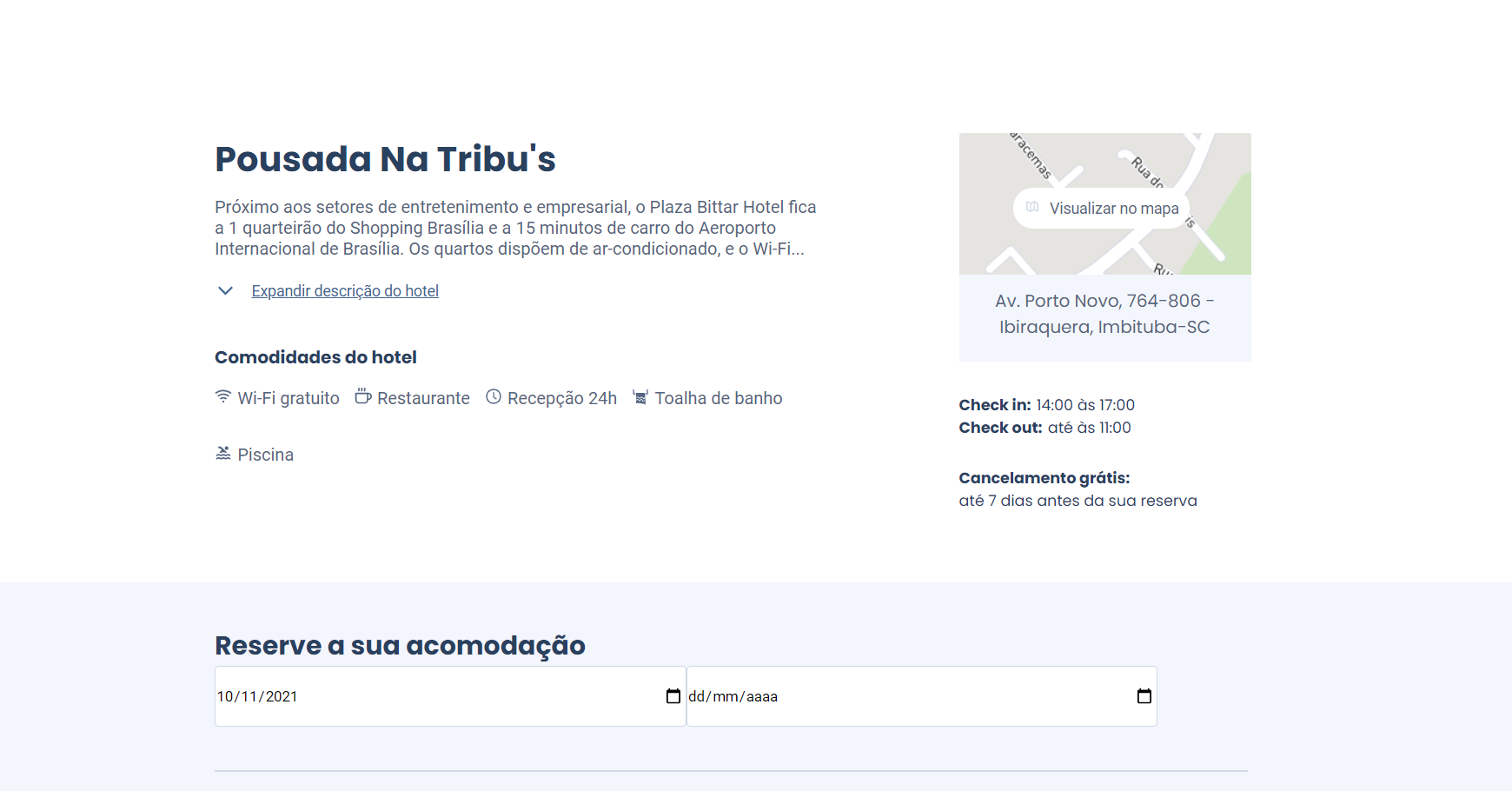Image resolution: width=1512 pixels, height=791 pixels.
Task: Click the Recepção 24h clock icon
Action: (494, 397)
